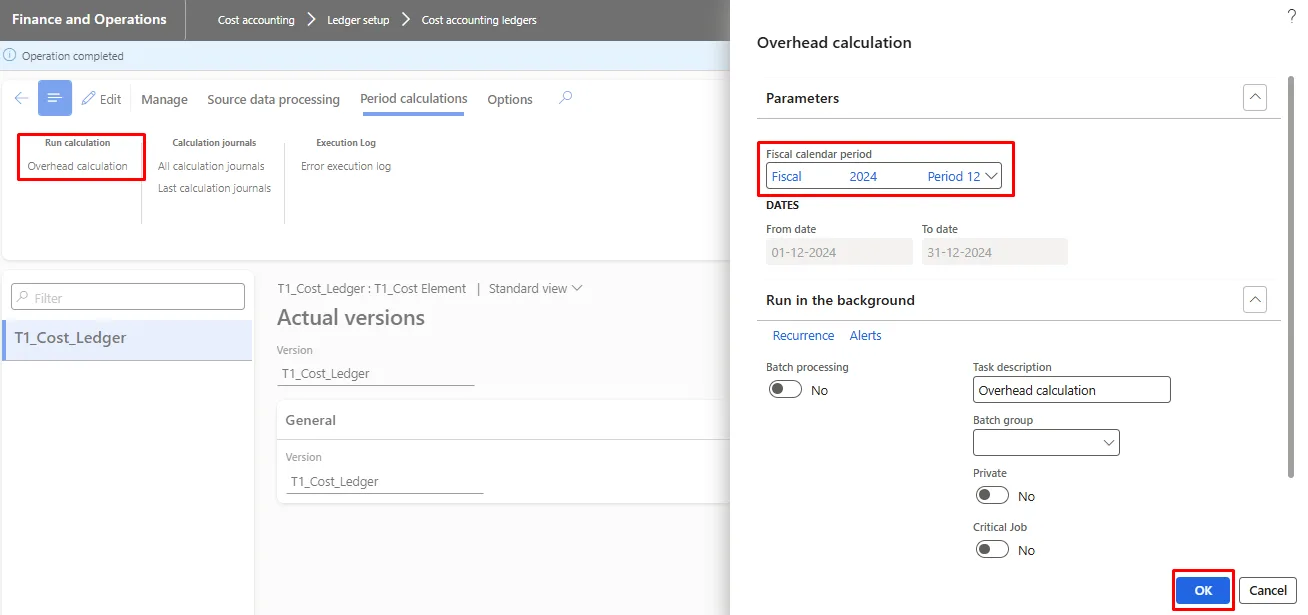Open the Standard view dropdown
1308x615 pixels.
click(535, 288)
